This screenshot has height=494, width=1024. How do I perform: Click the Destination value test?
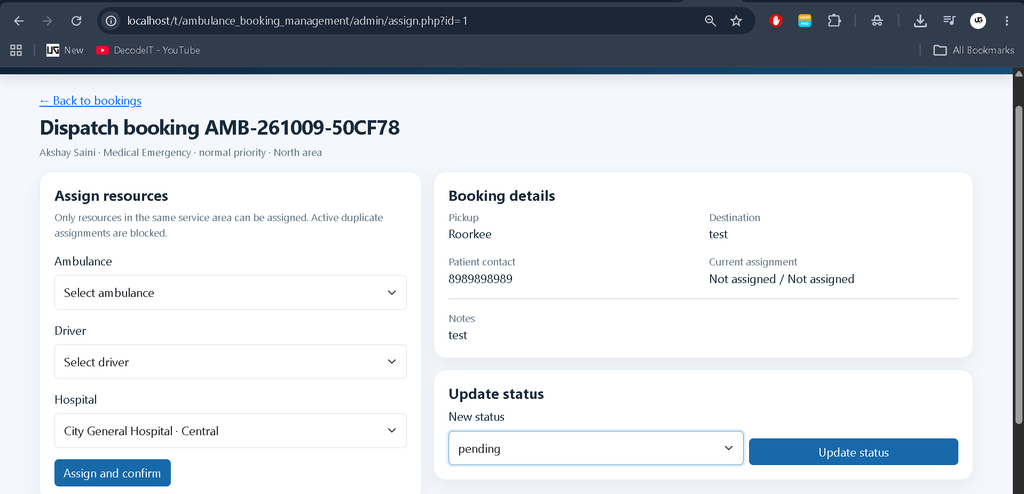718,234
